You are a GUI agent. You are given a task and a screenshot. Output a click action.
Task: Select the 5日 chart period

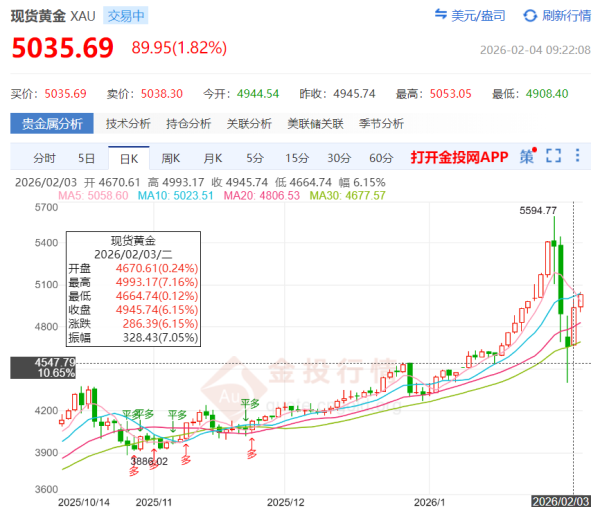pyautogui.click(x=86, y=158)
